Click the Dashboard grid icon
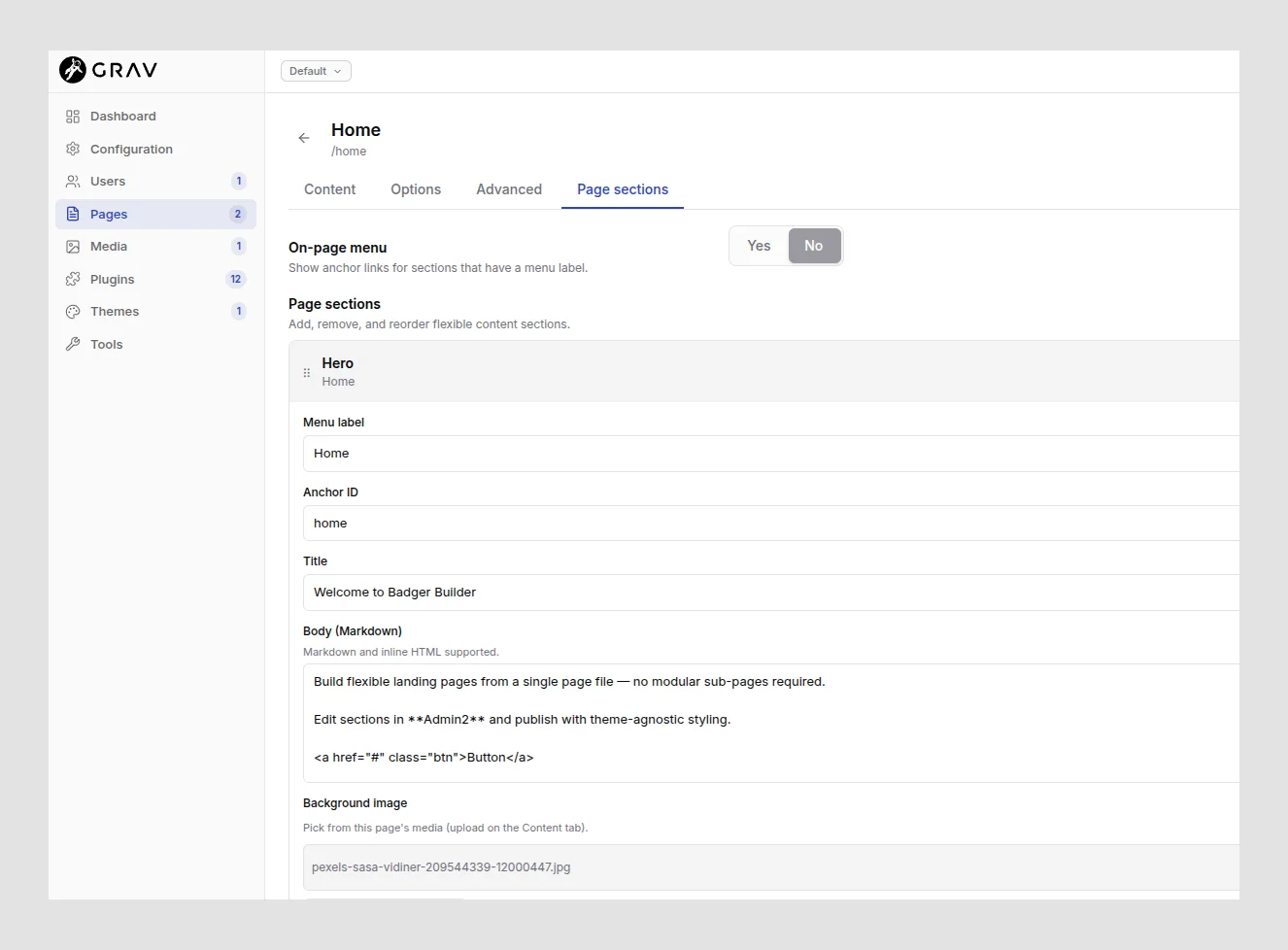1288x950 pixels. pyautogui.click(x=73, y=117)
